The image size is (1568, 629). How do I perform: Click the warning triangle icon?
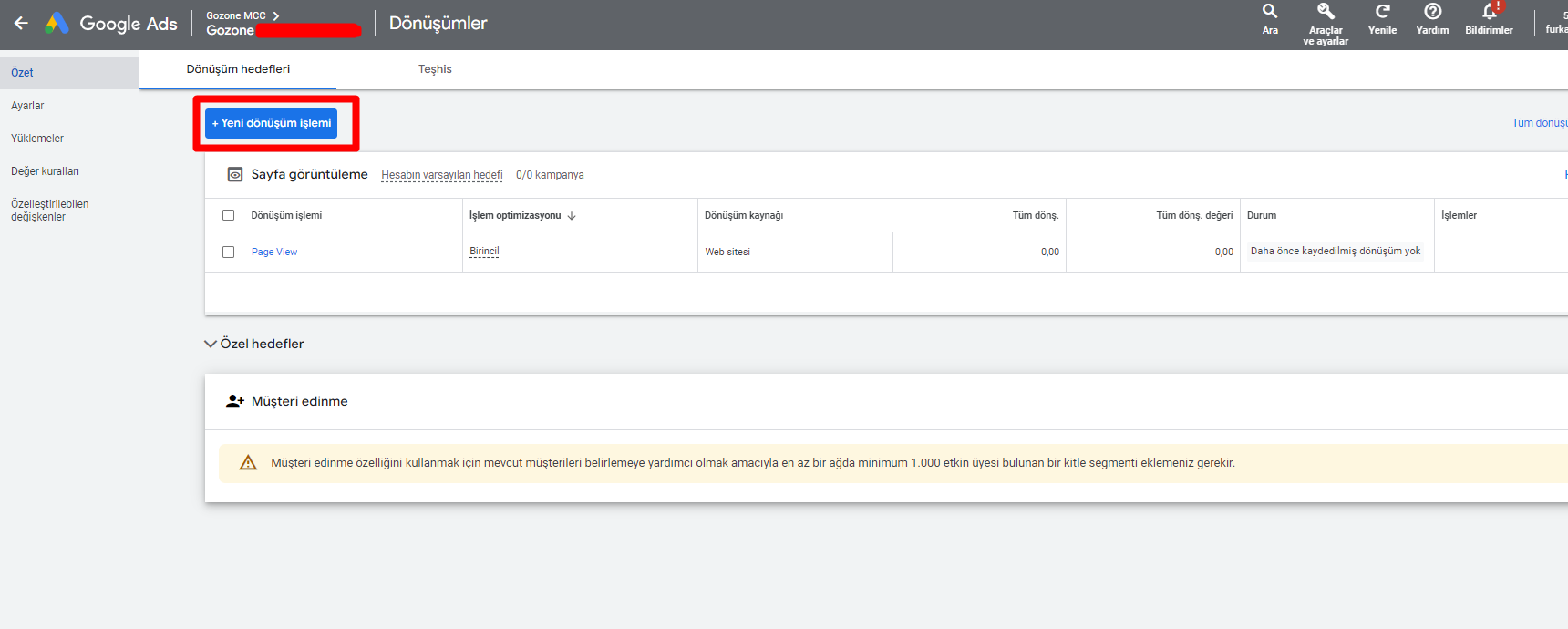(x=248, y=463)
